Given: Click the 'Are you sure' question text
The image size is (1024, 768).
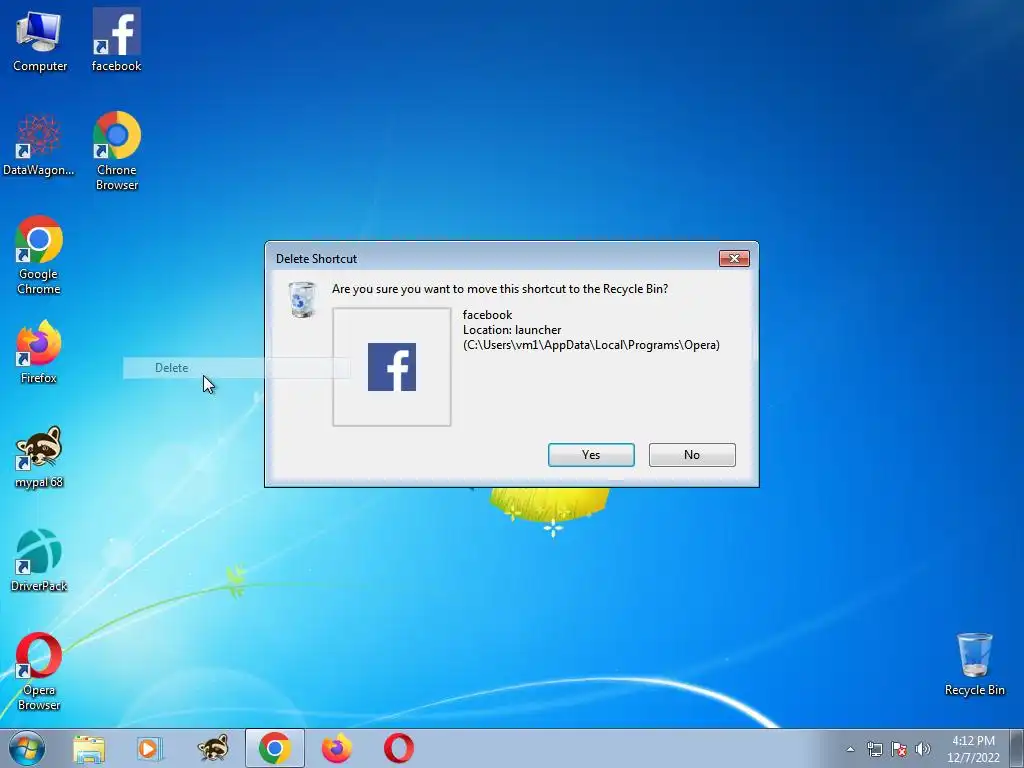Looking at the screenshot, I should 500,289.
